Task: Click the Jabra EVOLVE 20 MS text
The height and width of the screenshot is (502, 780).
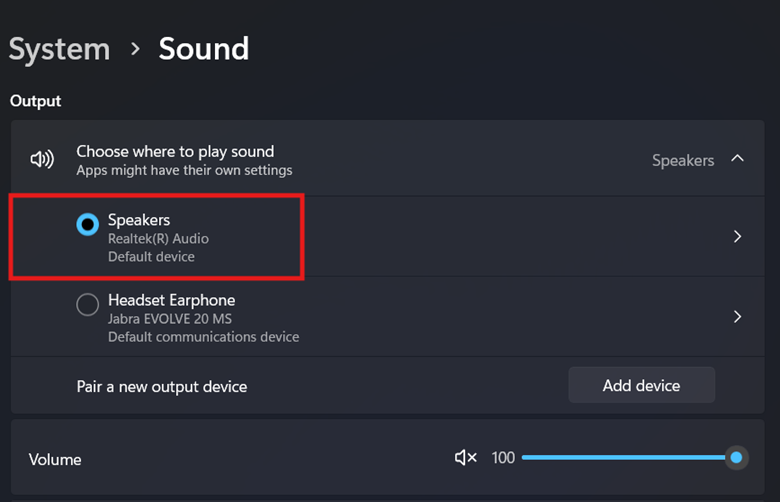Action: (x=175, y=319)
